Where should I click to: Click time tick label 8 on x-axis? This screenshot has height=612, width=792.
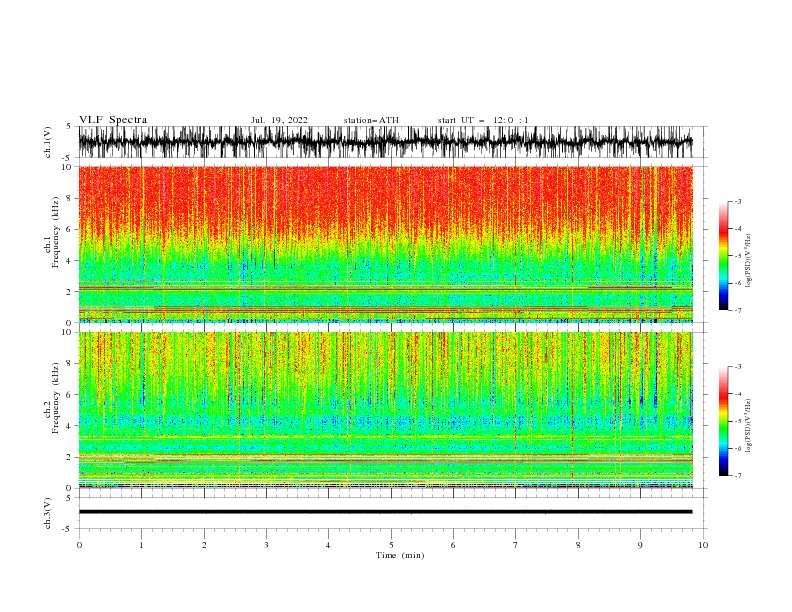[578, 545]
